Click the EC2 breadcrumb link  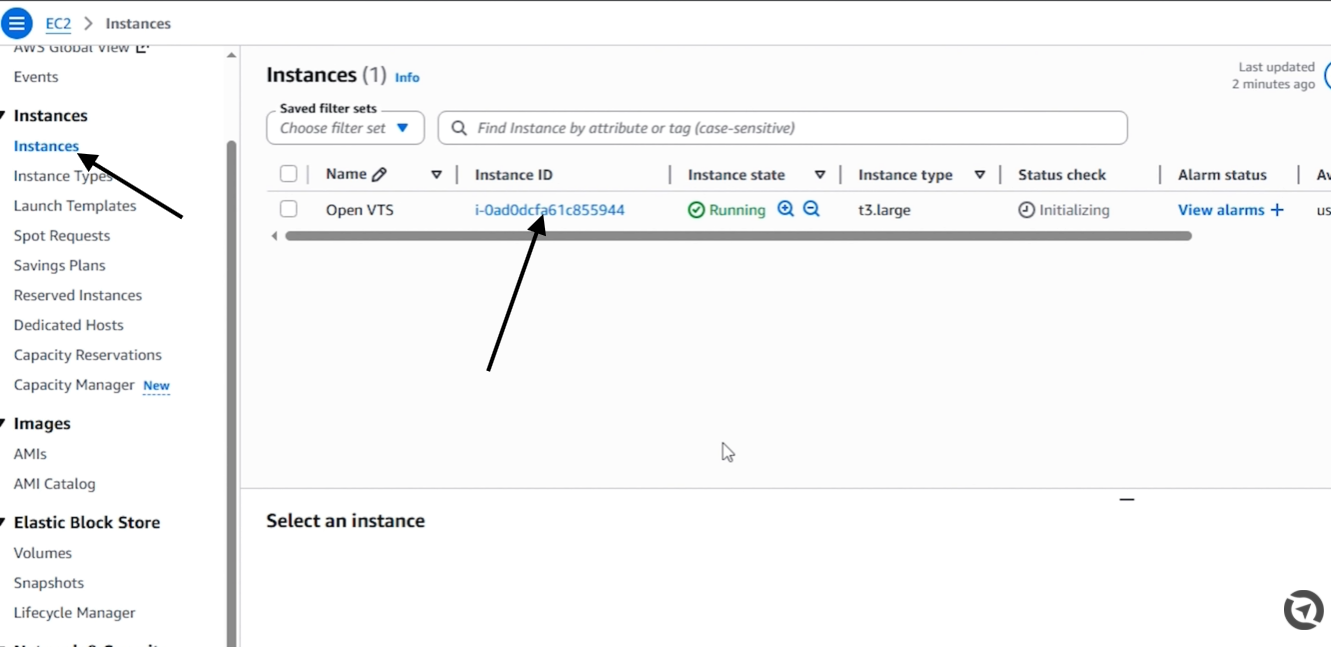tap(58, 23)
